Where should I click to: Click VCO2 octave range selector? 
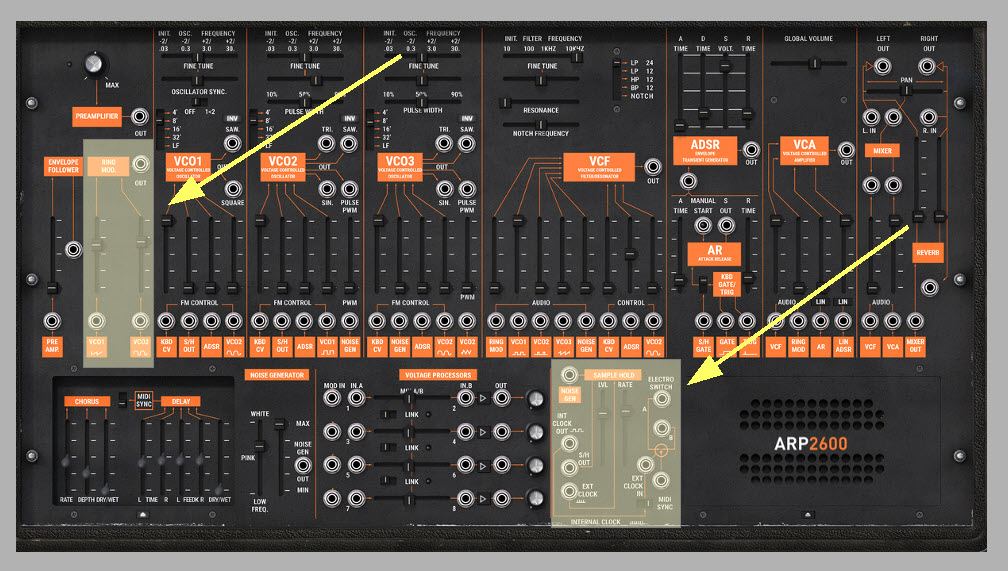[x=253, y=129]
